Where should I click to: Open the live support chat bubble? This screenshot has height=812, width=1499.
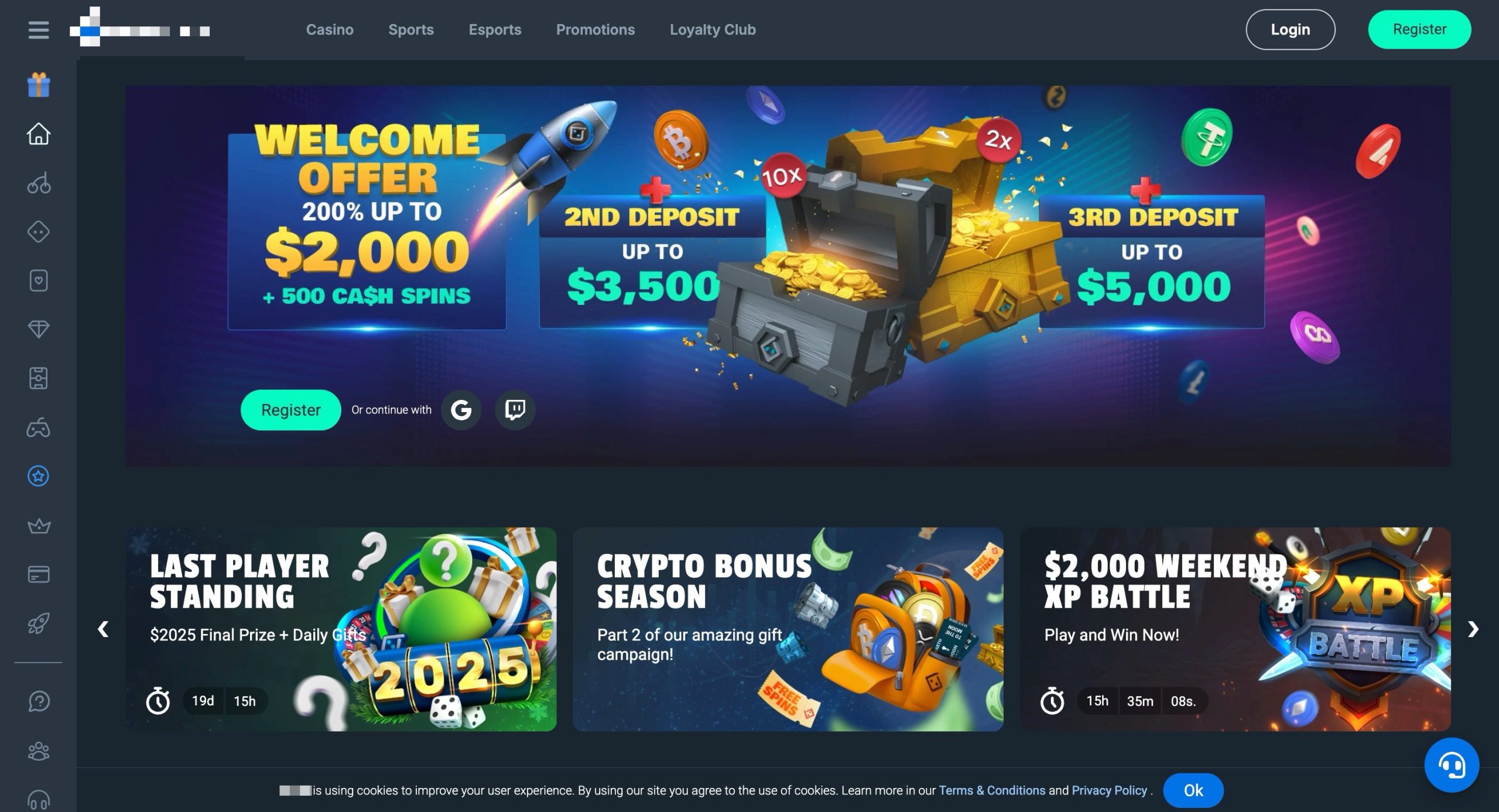[x=1452, y=765]
